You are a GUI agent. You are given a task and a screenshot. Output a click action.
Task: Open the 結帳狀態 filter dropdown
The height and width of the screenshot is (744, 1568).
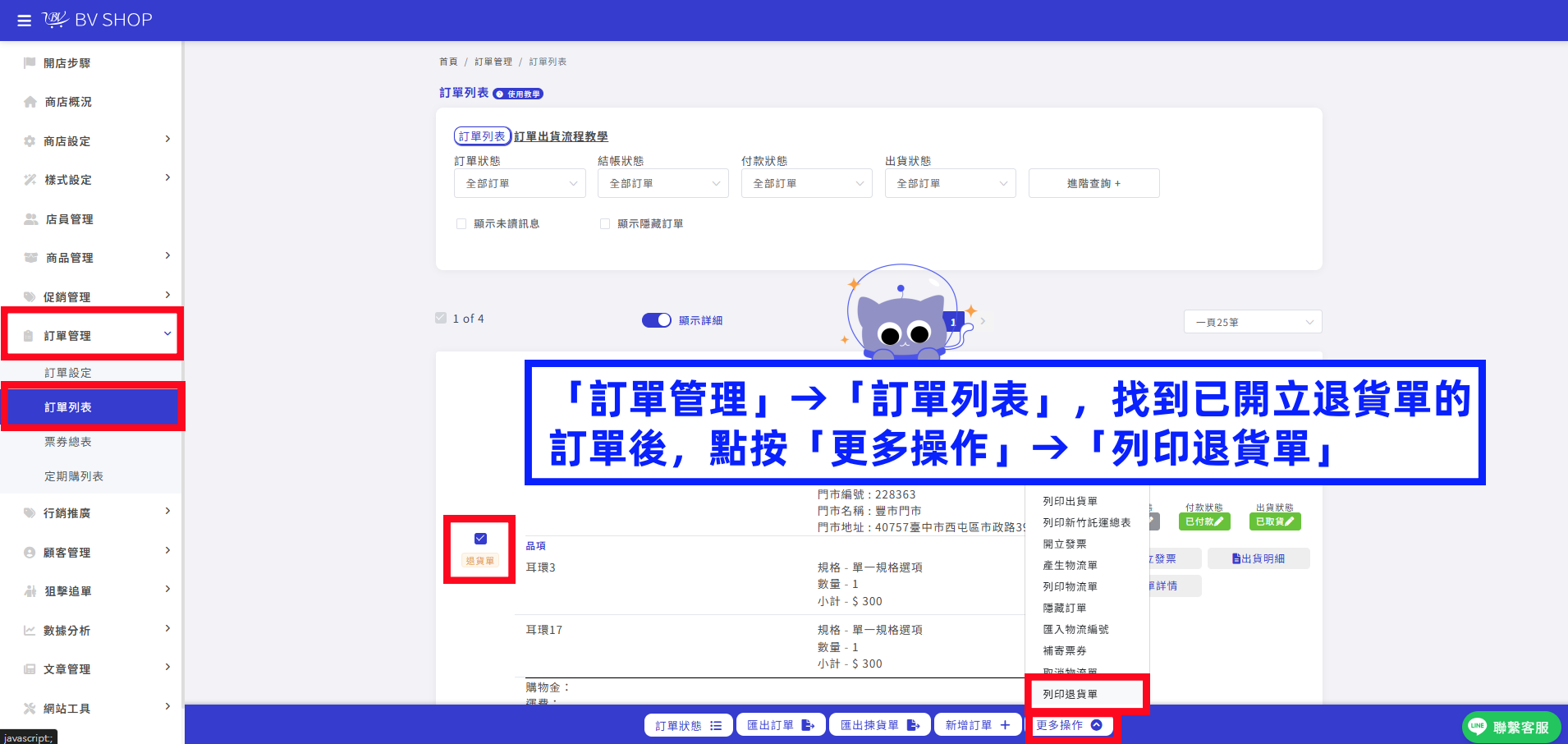click(663, 183)
